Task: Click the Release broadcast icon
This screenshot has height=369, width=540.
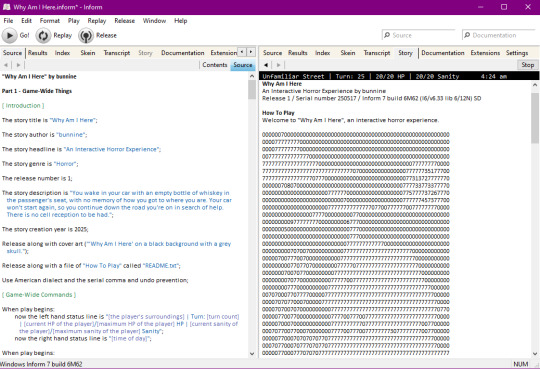Action: pos(86,35)
